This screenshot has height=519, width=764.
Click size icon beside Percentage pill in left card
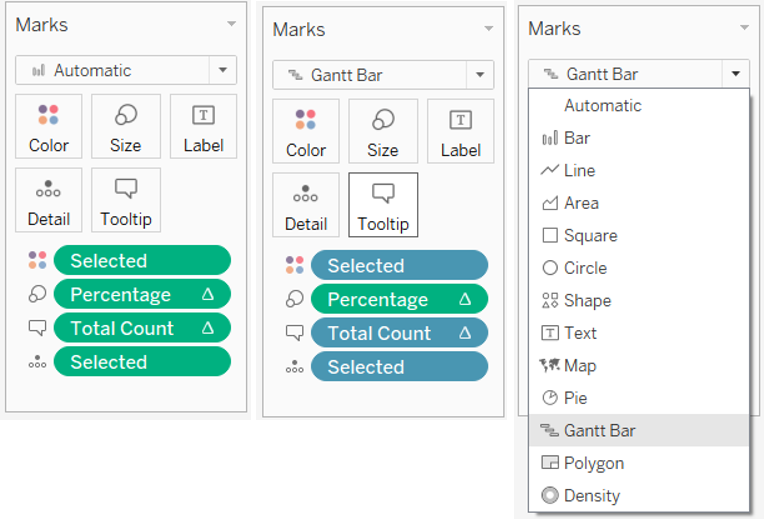[x=38, y=294]
